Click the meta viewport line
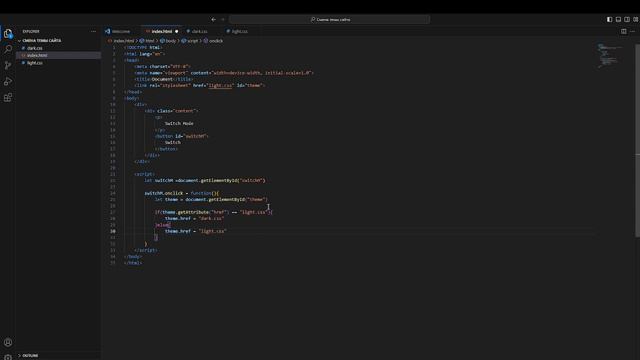This screenshot has width=640, height=360. (x=224, y=73)
